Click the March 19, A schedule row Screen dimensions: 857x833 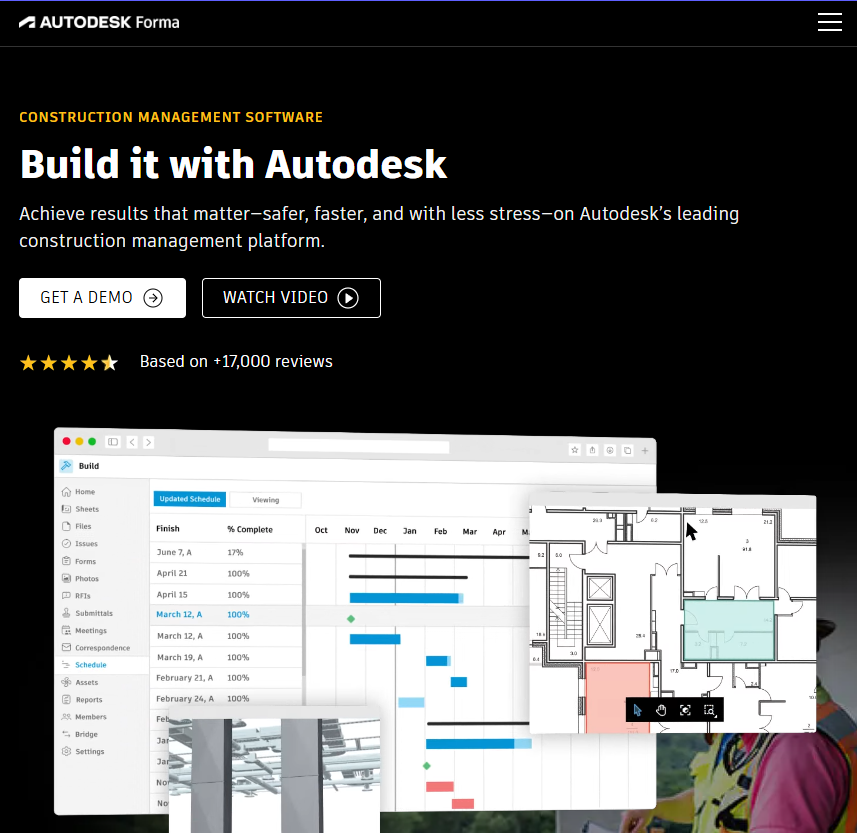pyautogui.click(x=226, y=657)
